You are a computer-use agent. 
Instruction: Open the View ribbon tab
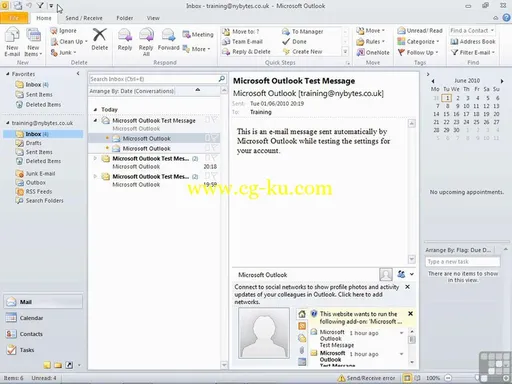pyautogui.click(x=153, y=18)
